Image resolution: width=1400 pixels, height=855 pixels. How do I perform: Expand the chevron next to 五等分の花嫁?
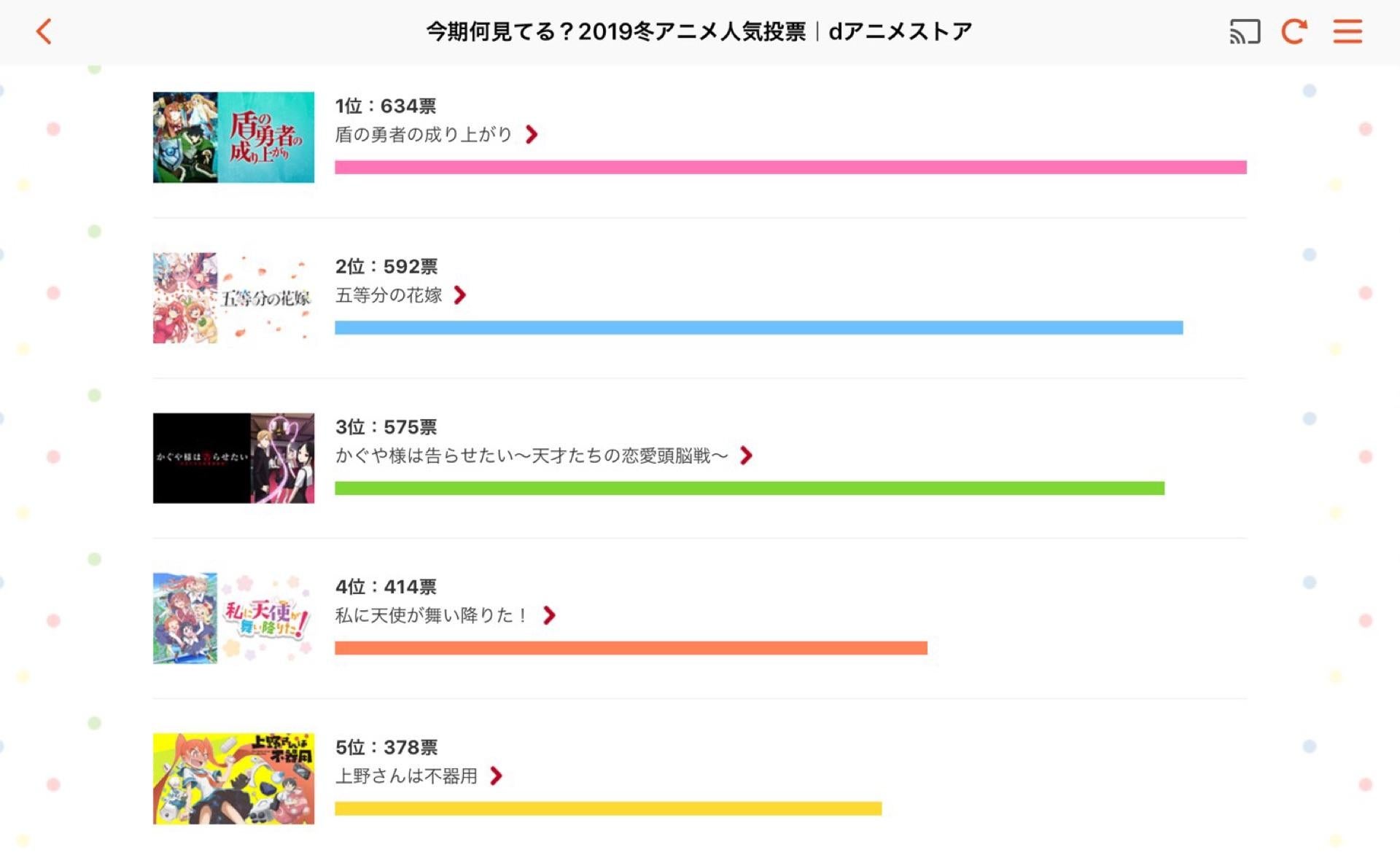459,295
